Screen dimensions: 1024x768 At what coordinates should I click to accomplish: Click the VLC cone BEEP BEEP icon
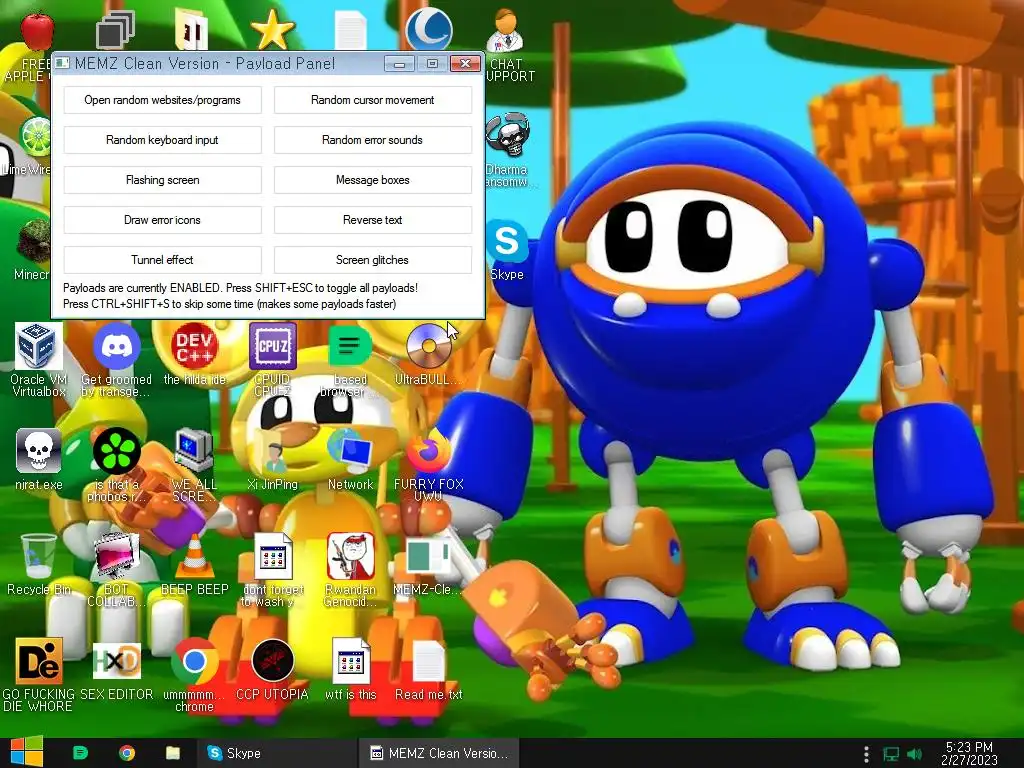point(195,556)
